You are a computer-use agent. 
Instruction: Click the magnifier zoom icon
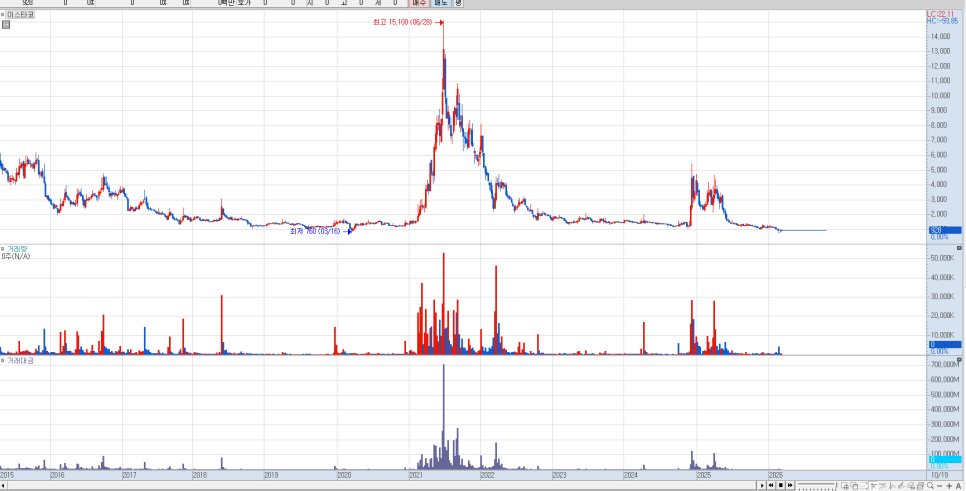click(930, 485)
